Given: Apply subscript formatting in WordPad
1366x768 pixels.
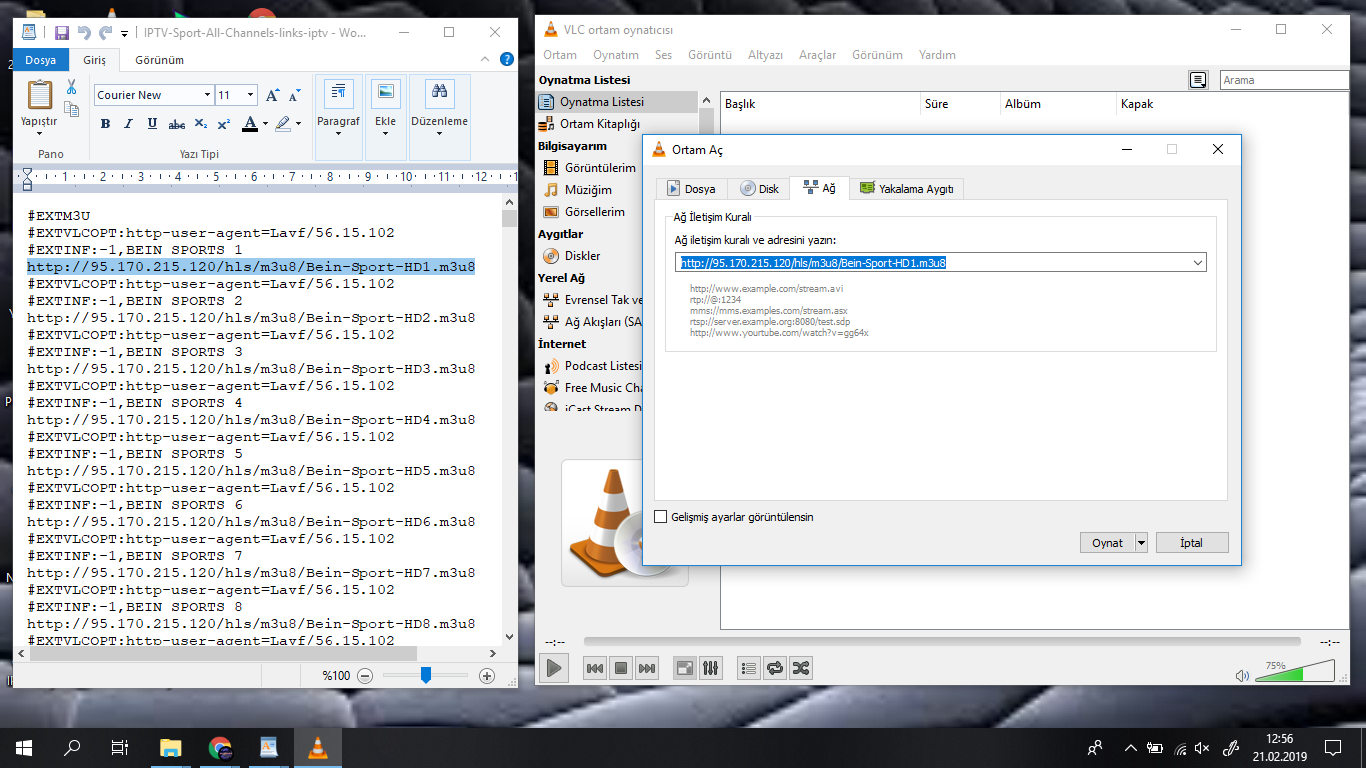Looking at the screenshot, I should click(201, 124).
